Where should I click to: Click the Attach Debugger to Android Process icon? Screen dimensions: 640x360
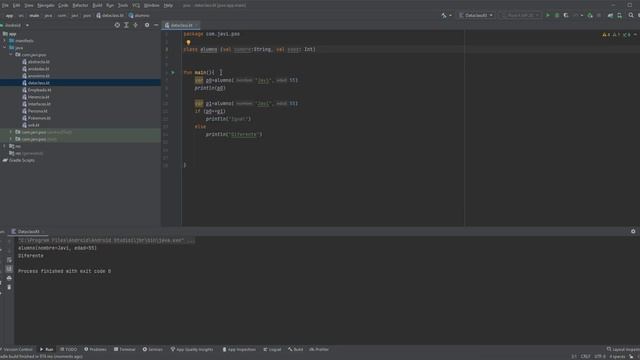(590, 16)
